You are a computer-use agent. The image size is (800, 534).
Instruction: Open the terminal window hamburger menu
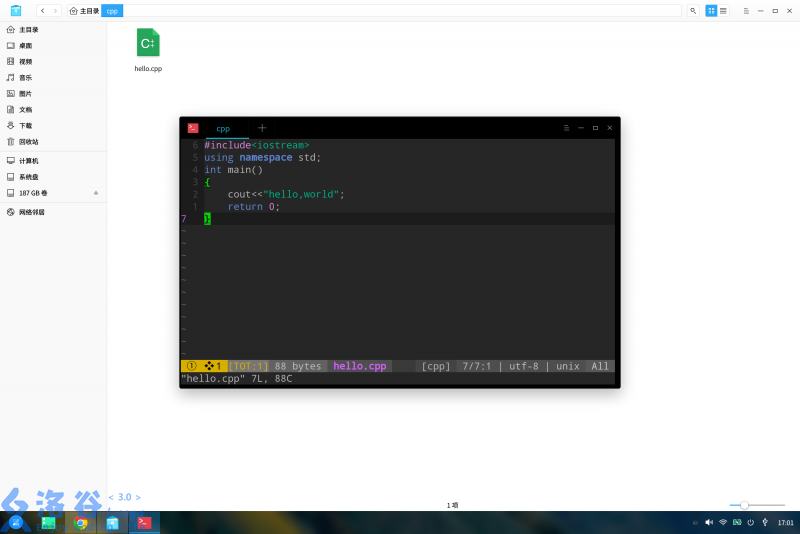[566, 128]
